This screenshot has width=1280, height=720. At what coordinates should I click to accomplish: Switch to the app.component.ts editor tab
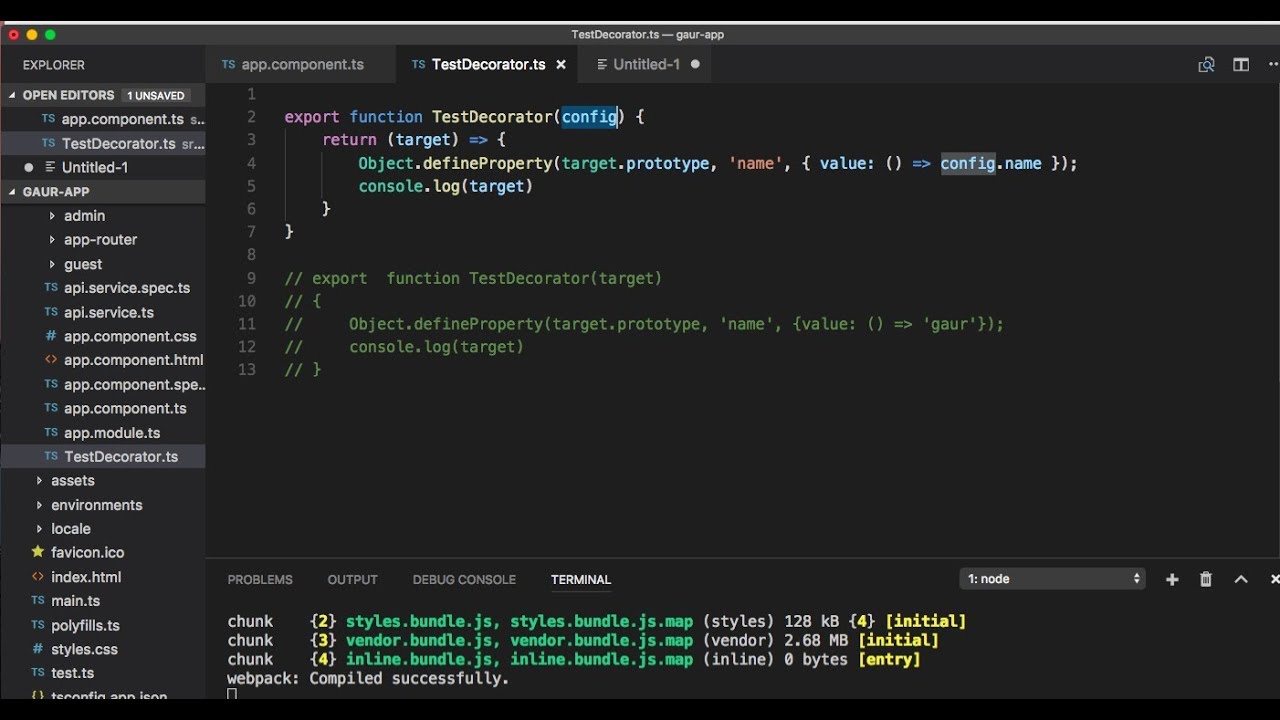click(301, 64)
